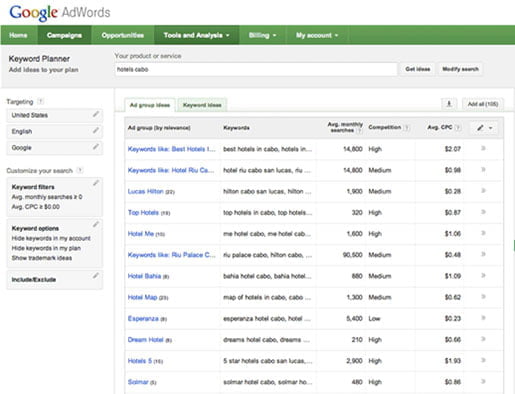Add Hotel Riu Ca... ad group via arrow icon
The height and width of the screenshot is (394, 515).
click(x=483, y=170)
